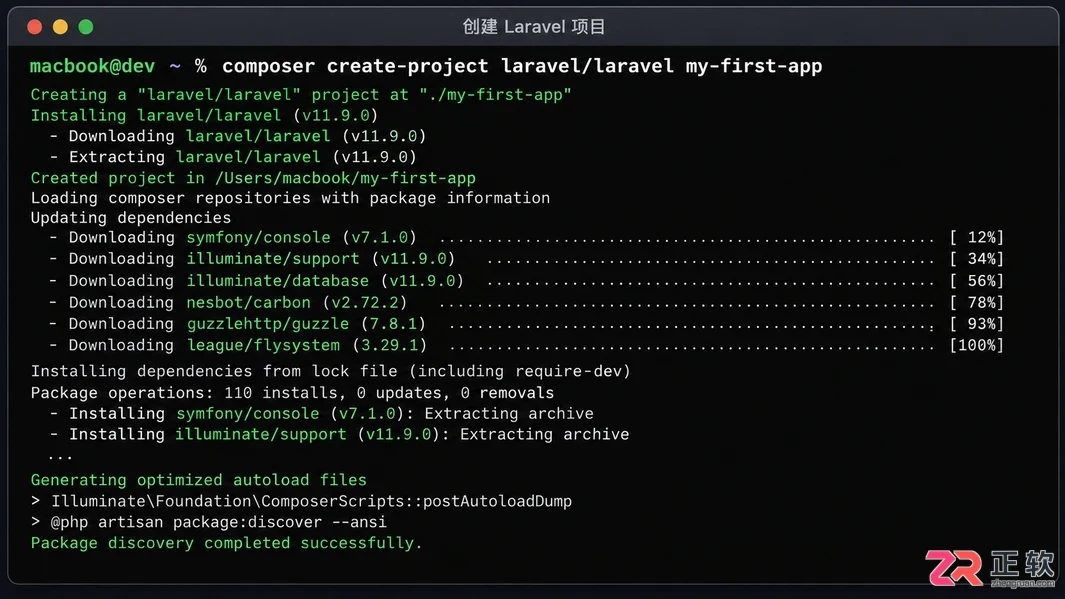This screenshot has height=599, width=1065.
Task: Click the line 'Creating a "laravel/laravel" project'
Action: pos(301,94)
